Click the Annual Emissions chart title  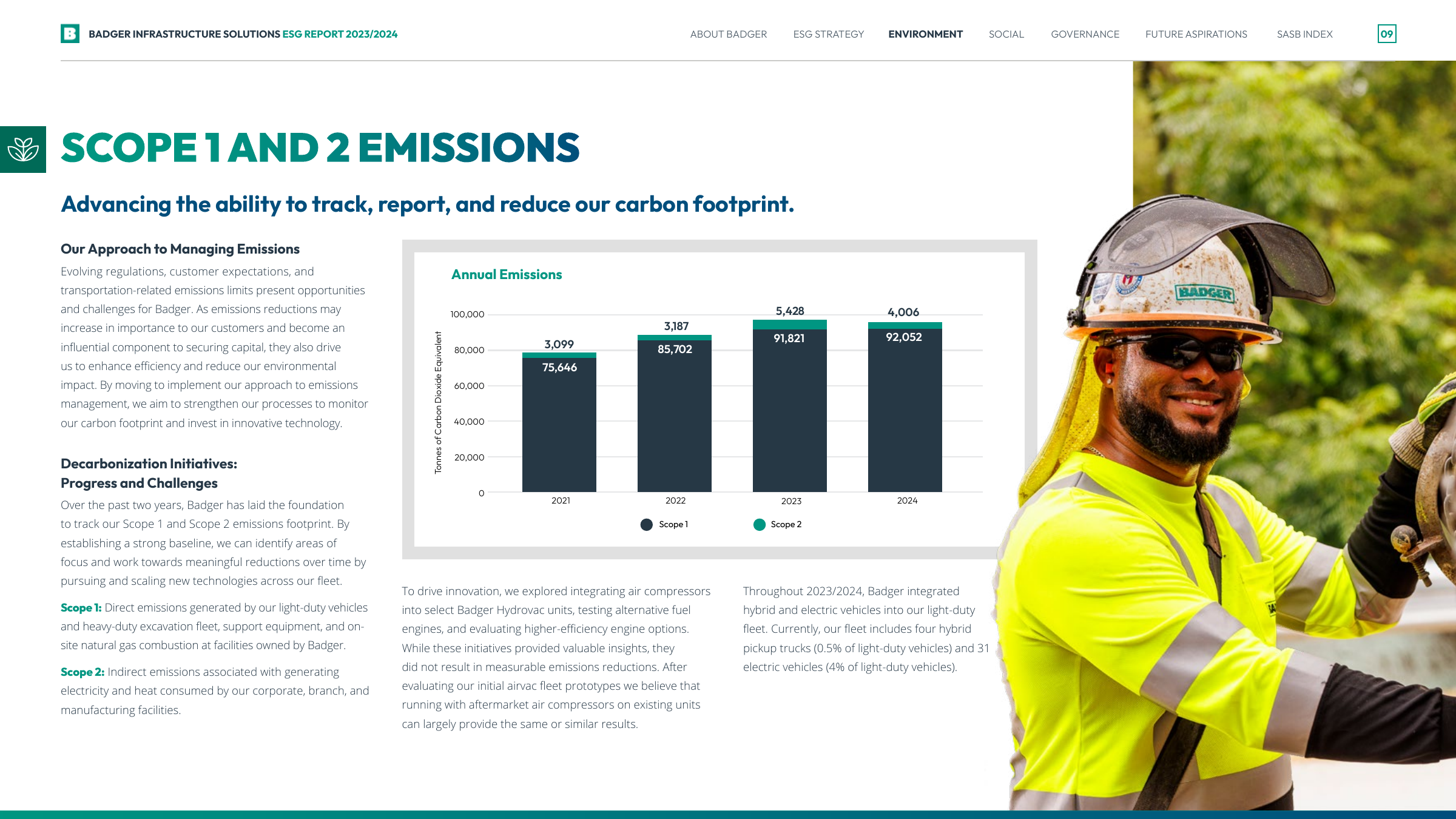[x=507, y=274]
